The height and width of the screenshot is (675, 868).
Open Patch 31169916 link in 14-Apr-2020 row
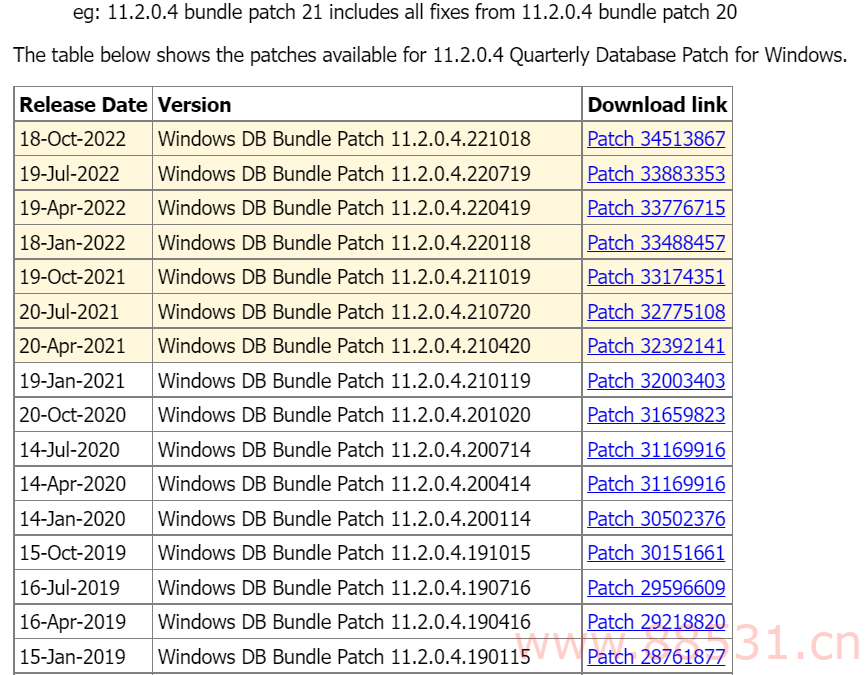(x=656, y=484)
